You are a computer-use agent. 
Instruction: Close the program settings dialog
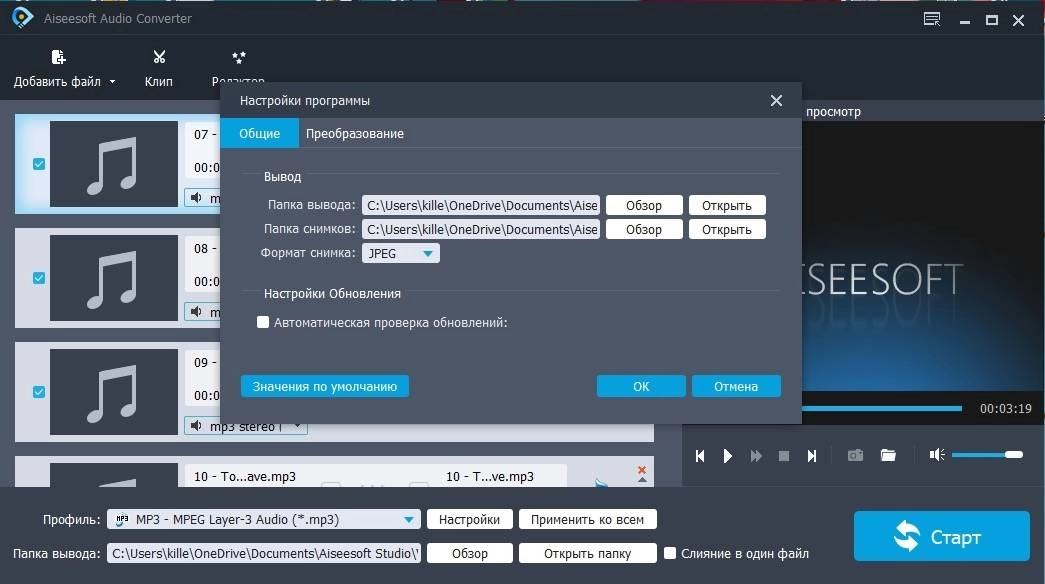776,101
